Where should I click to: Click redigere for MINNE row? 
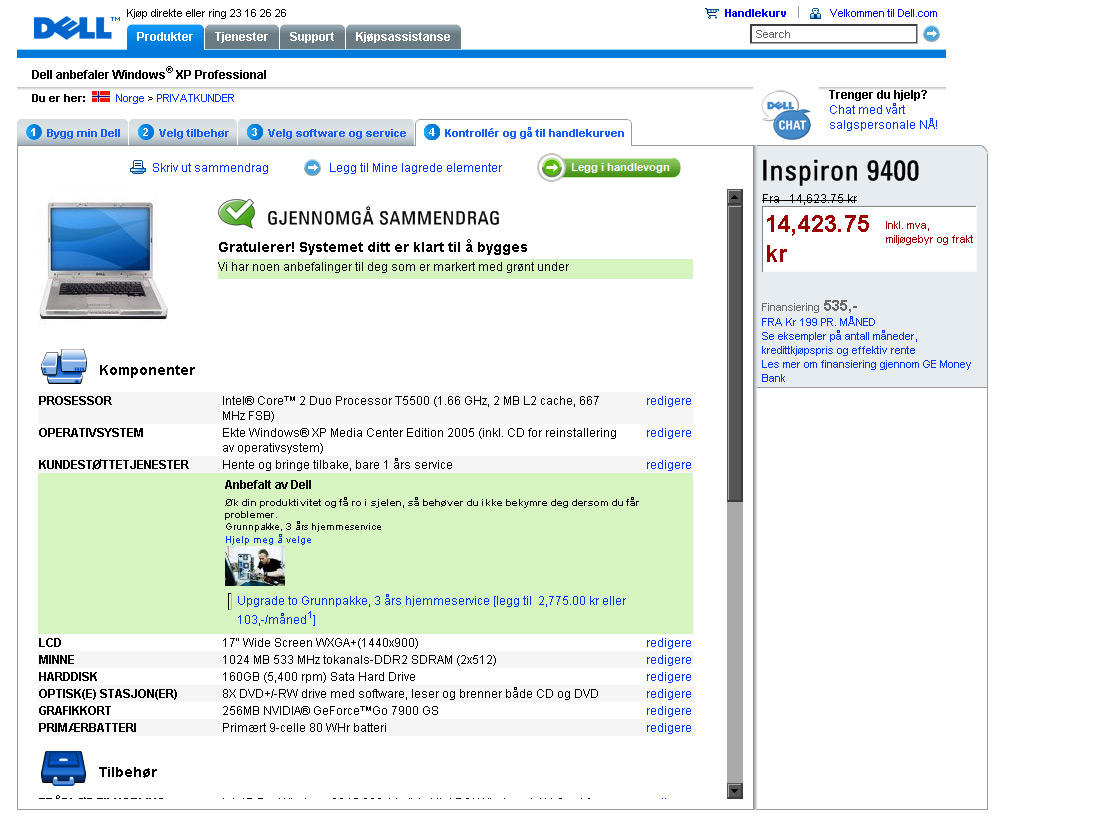(x=668, y=660)
